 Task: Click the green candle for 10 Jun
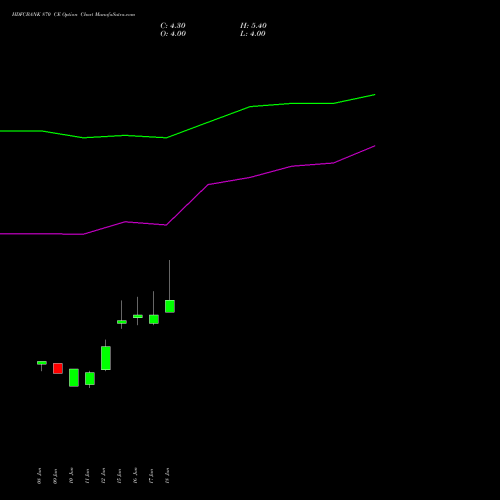[x=74, y=378]
